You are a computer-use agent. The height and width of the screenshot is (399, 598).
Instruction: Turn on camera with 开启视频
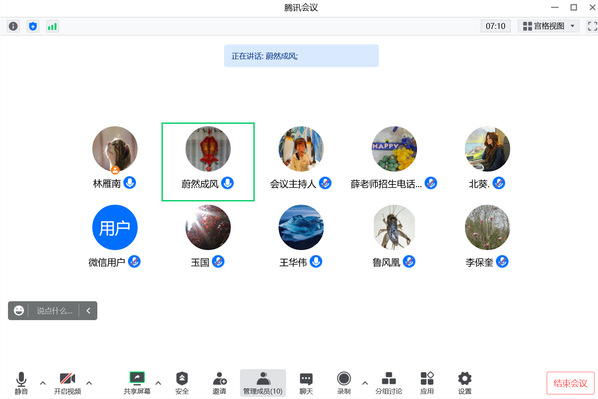click(68, 383)
